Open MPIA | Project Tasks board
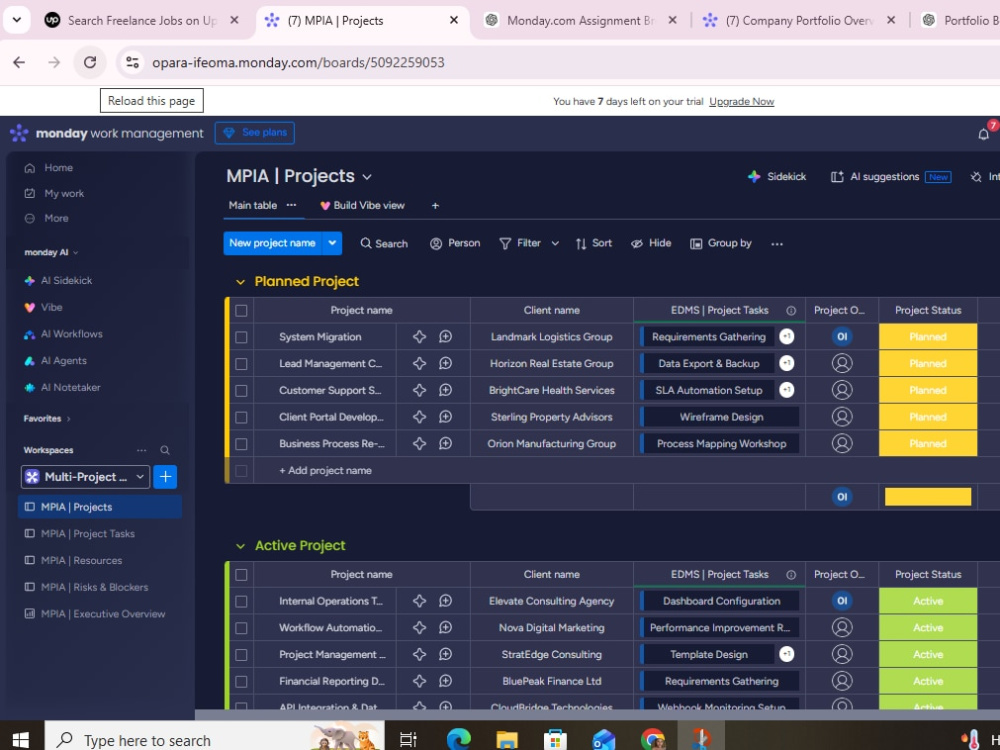This screenshot has height=750, width=1000. pos(87,534)
